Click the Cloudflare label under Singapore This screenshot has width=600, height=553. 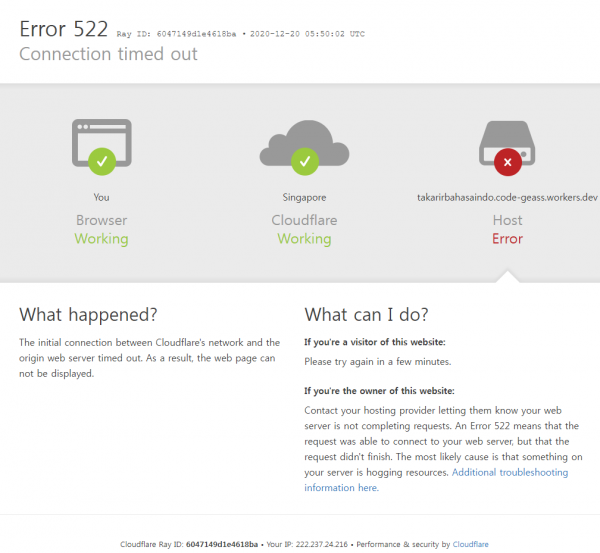304,220
